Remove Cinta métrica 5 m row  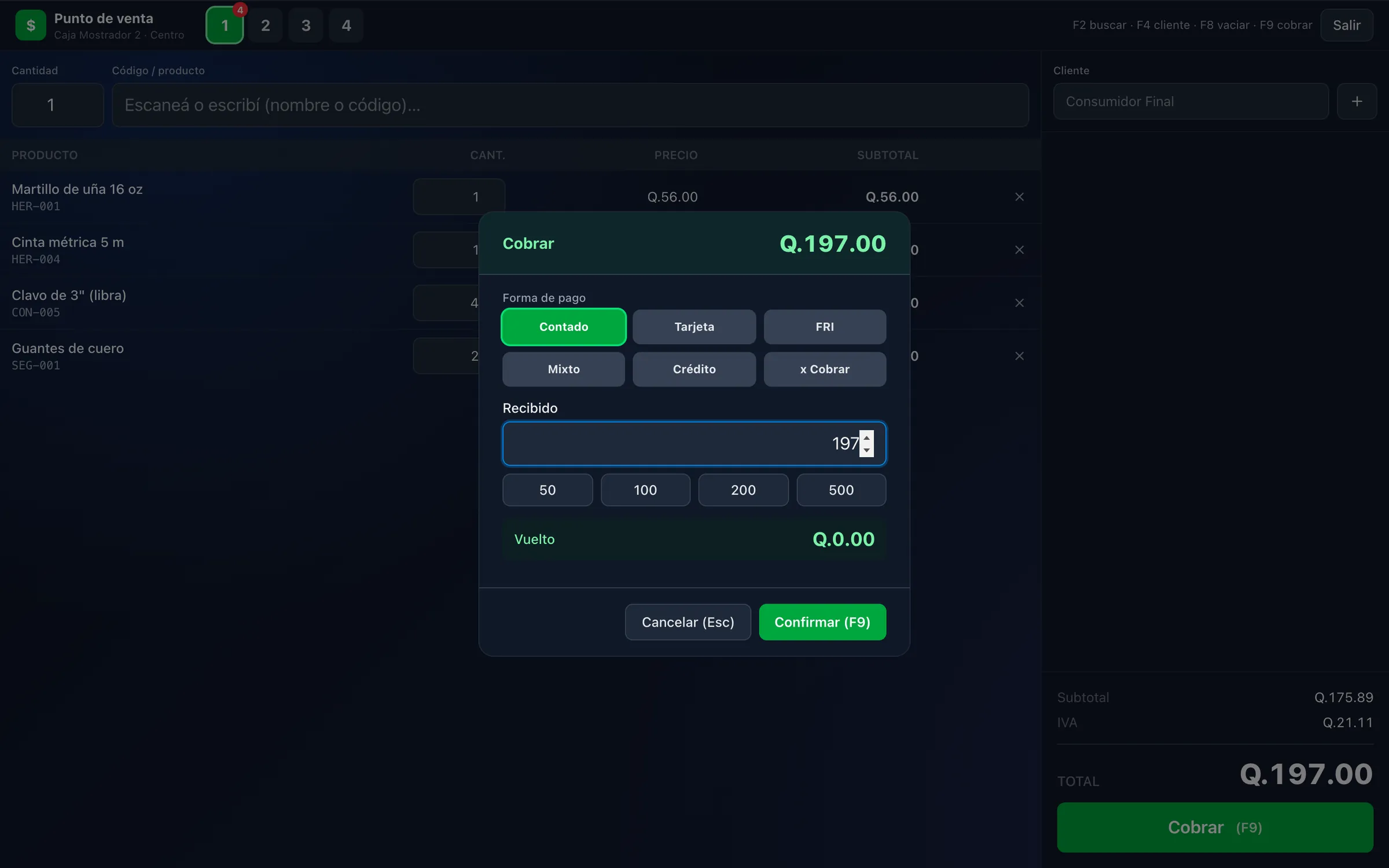(x=1019, y=250)
